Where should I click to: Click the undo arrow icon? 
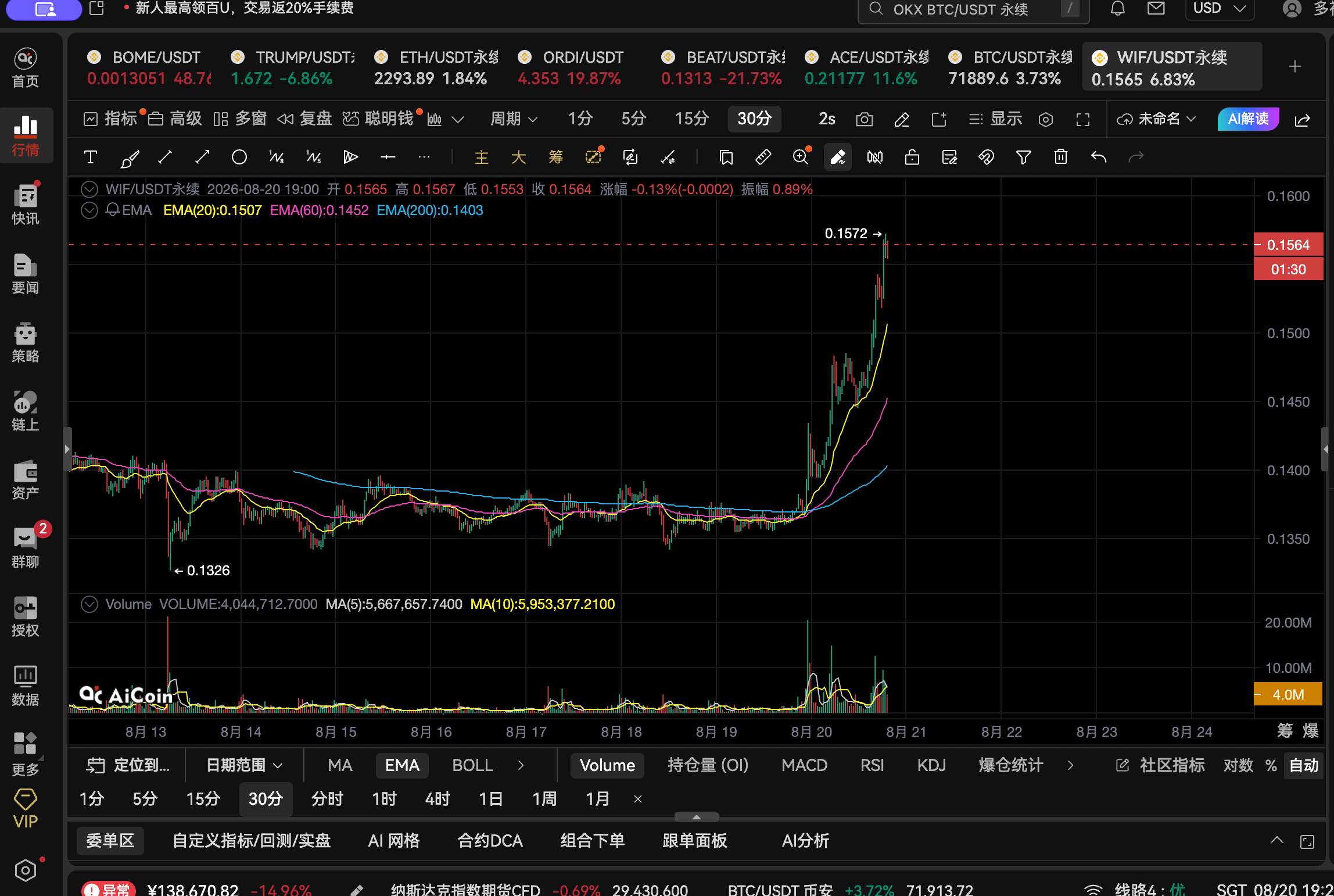pos(1098,157)
